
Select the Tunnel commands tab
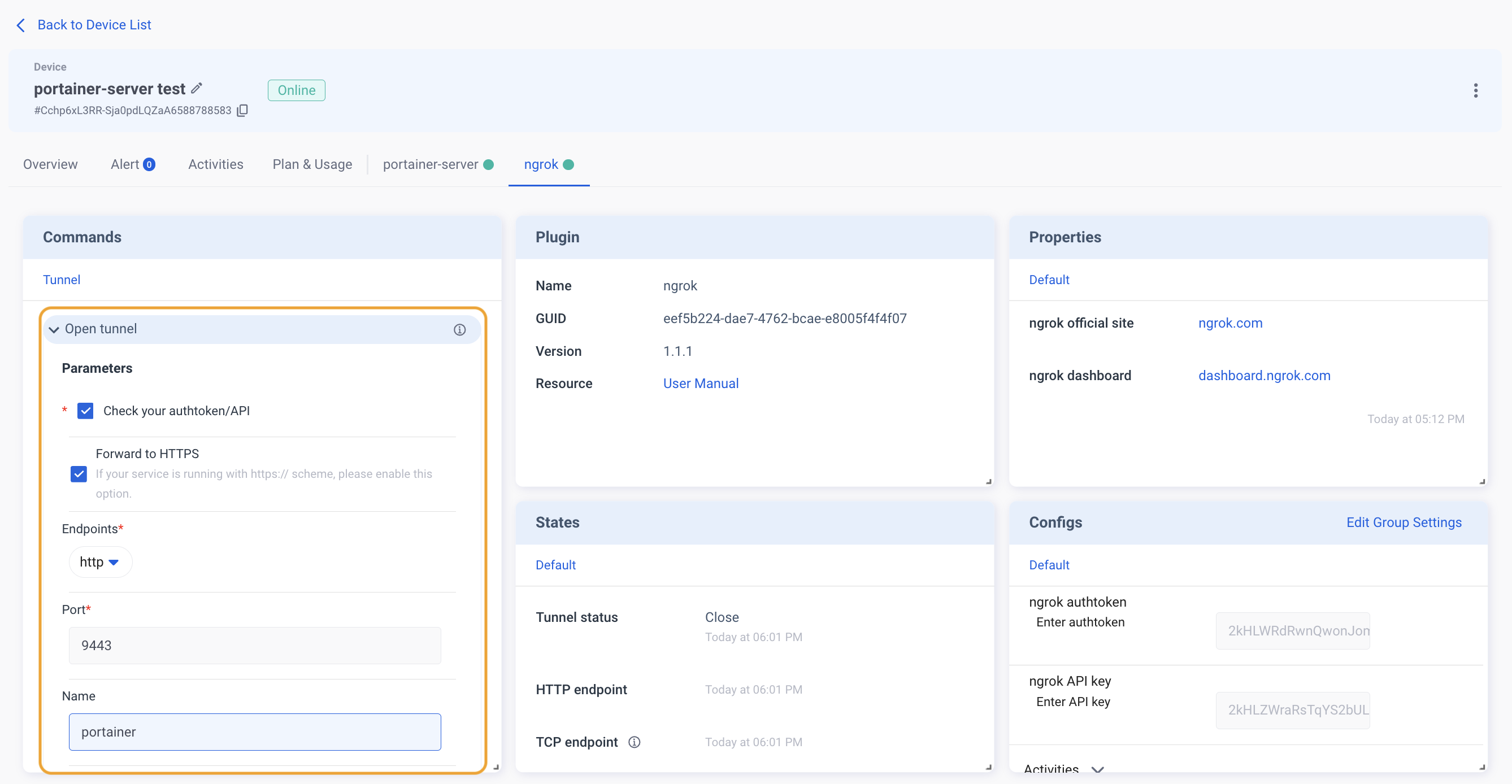(x=62, y=280)
